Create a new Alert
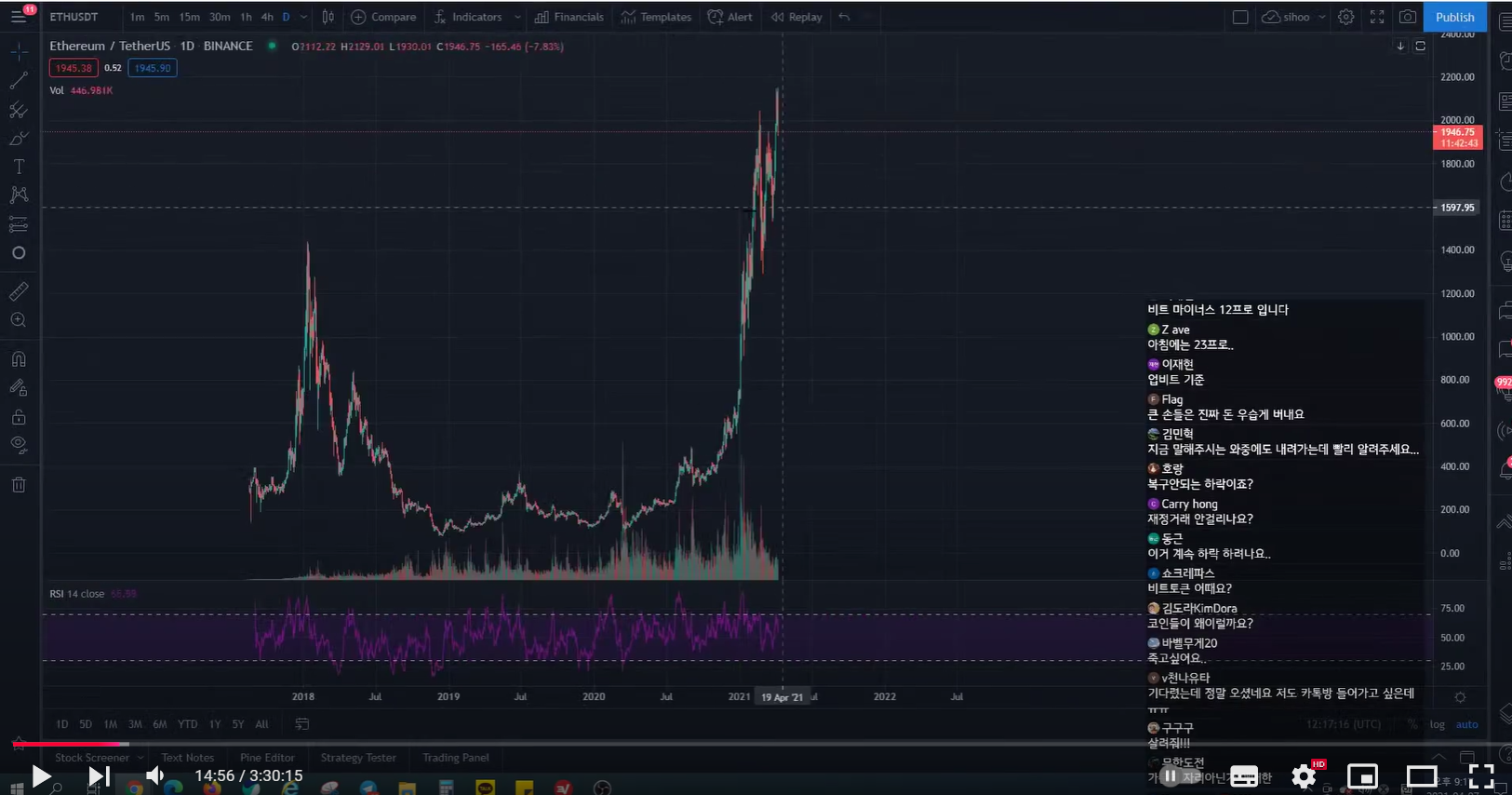 (x=730, y=17)
